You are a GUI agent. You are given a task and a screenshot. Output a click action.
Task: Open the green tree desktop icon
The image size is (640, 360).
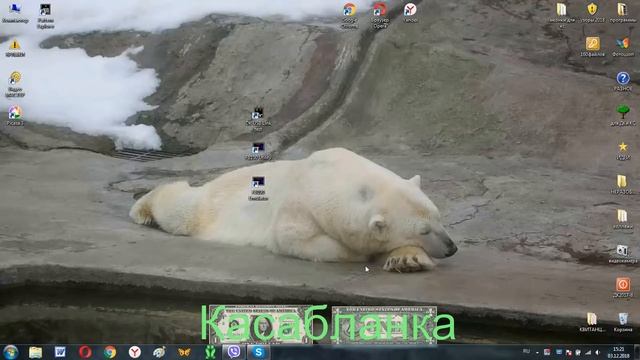[623, 116]
